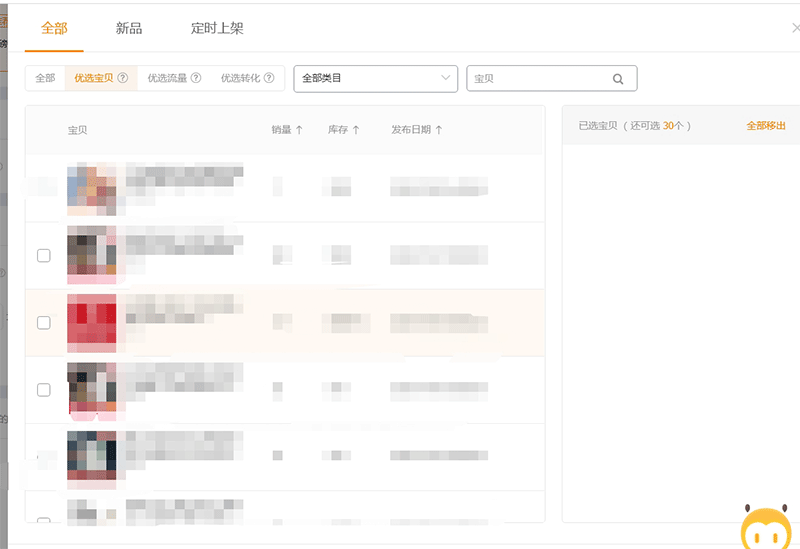Click help icon next to 优选转化

[x=269, y=78]
